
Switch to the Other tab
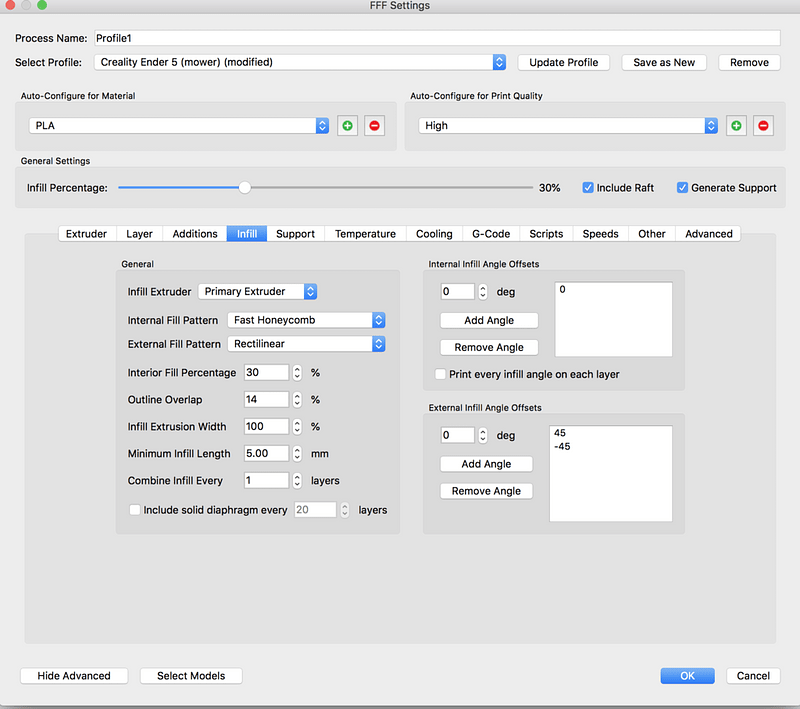click(x=652, y=234)
